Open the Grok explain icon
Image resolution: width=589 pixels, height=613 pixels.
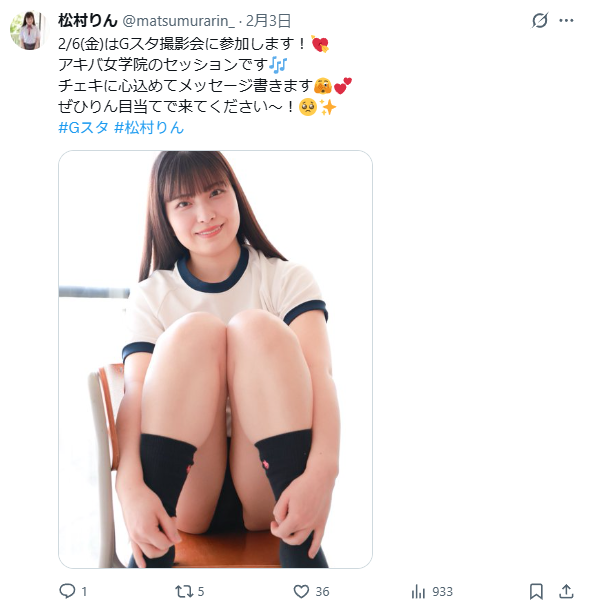539,20
